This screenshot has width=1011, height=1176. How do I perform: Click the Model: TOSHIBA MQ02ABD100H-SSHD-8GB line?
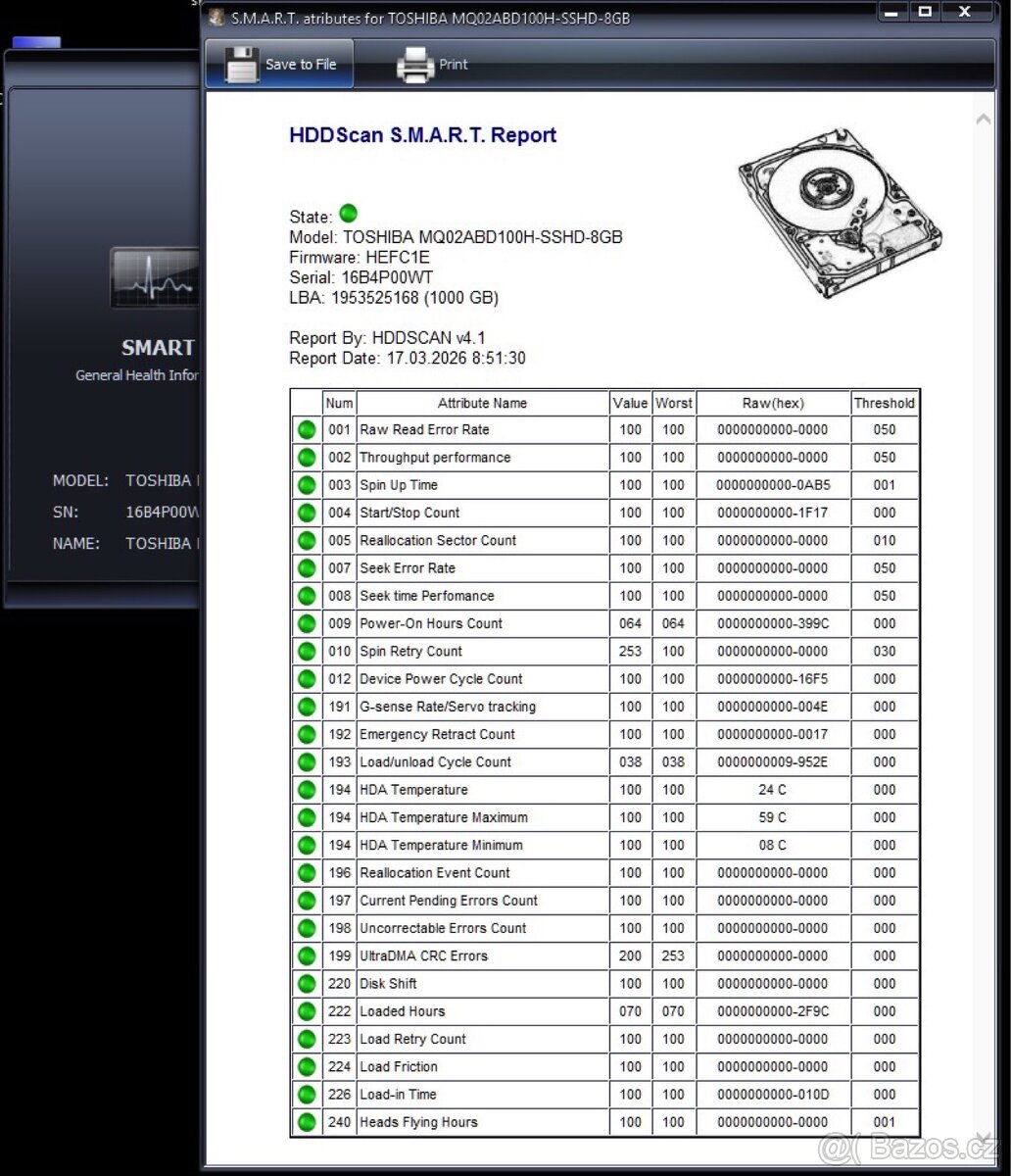click(x=456, y=237)
